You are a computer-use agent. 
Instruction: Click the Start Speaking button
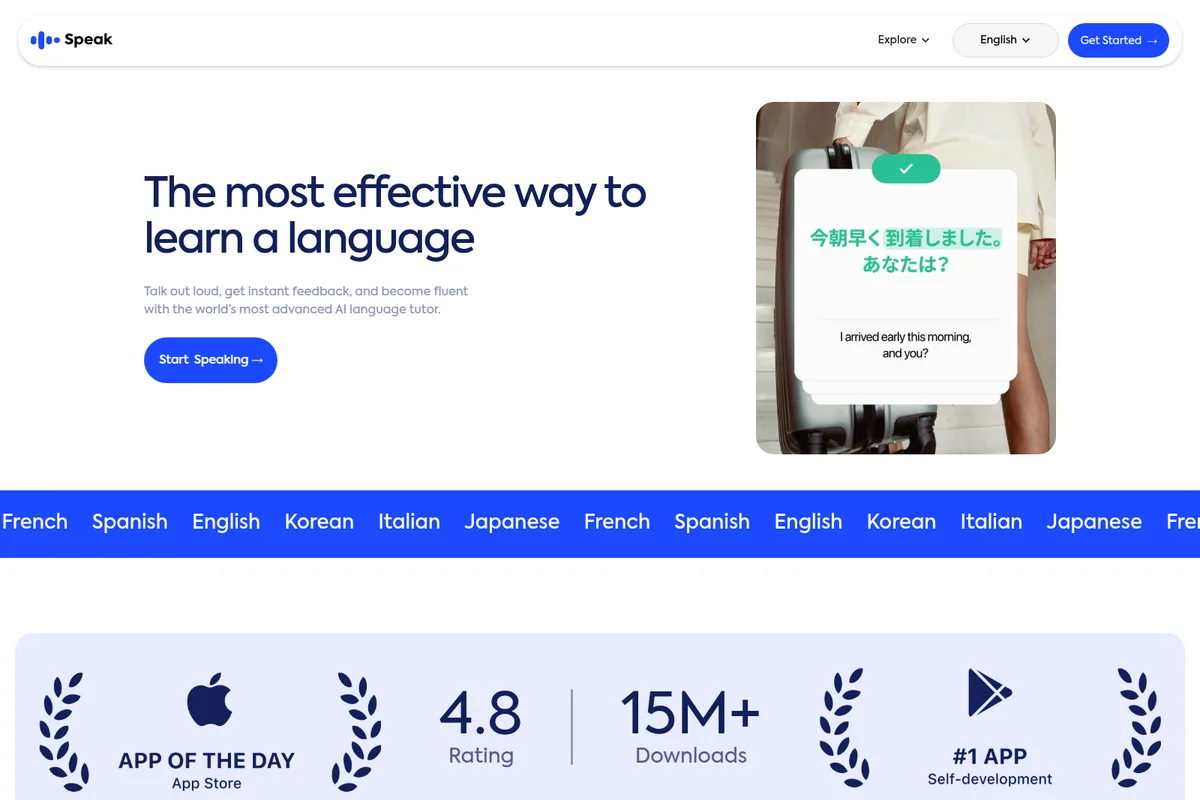pos(210,359)
